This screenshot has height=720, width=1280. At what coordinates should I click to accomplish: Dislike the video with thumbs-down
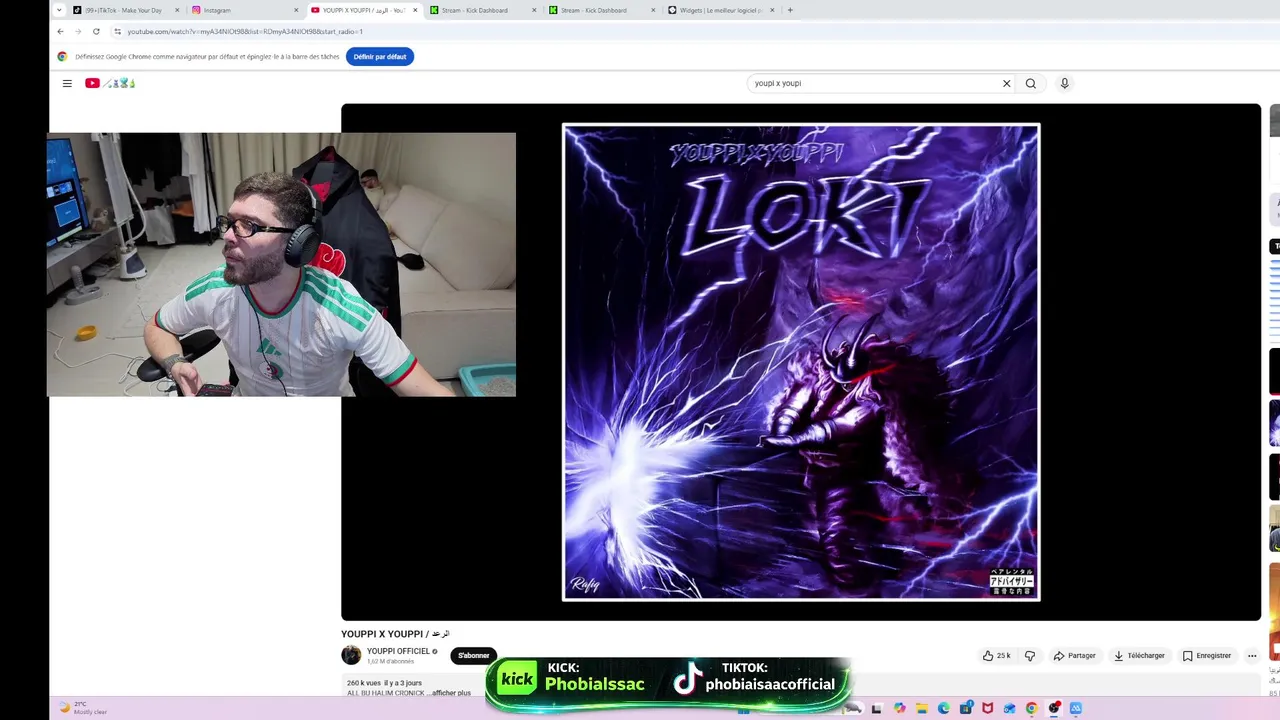tap(1030, 656)
